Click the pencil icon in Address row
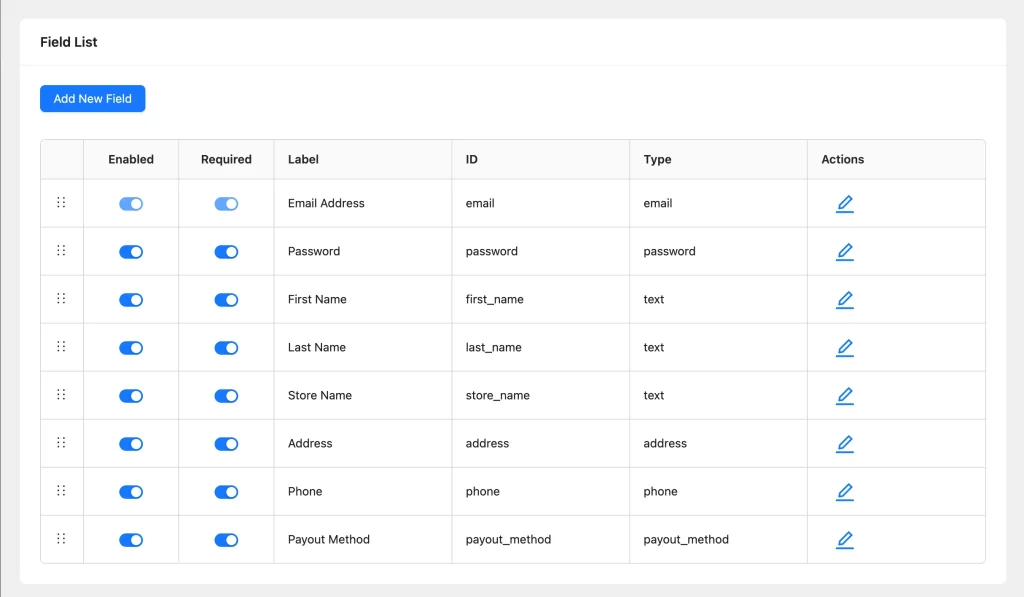This screenshot has width=1024, height=597. [x=845, y=444]
